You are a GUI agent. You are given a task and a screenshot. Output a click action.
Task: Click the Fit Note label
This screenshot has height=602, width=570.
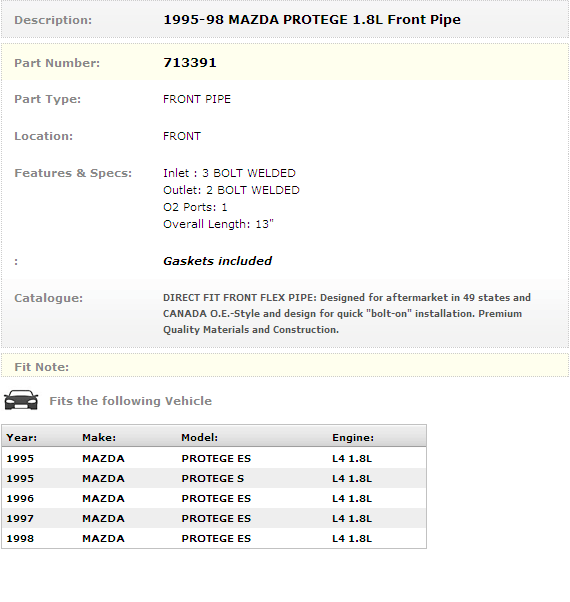point(41,367)
